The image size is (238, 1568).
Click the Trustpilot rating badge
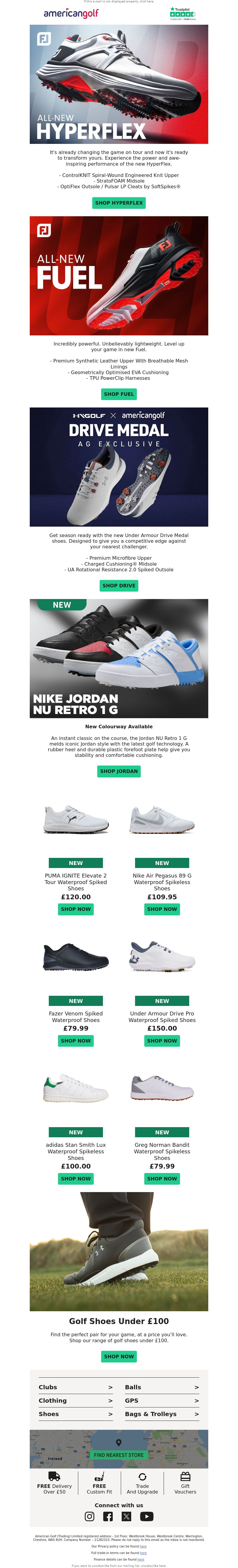tap(183, 13)
